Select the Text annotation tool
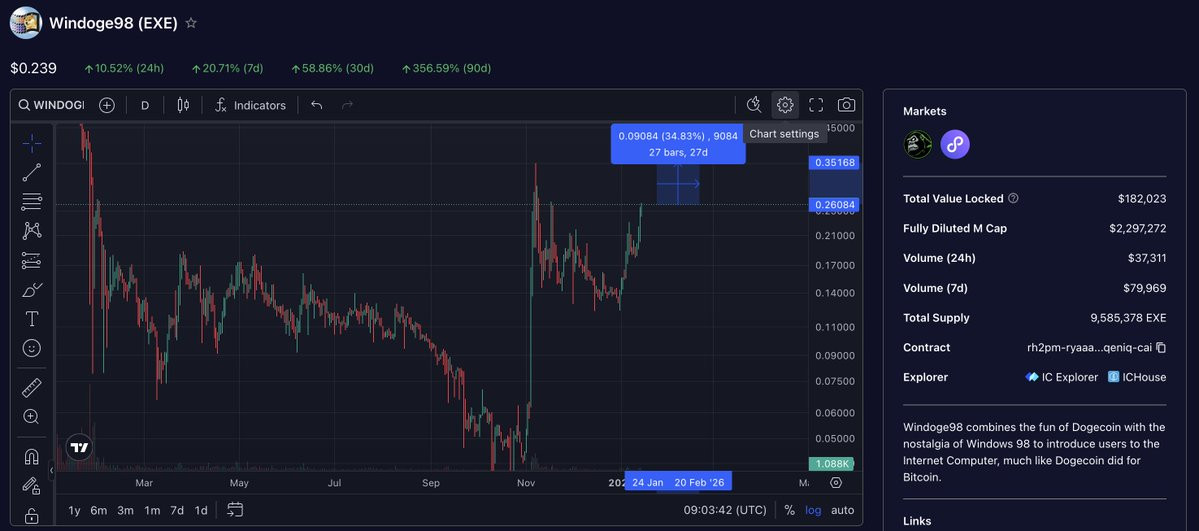The width and height of the screenshot is (1199, 531). (31, 319)
